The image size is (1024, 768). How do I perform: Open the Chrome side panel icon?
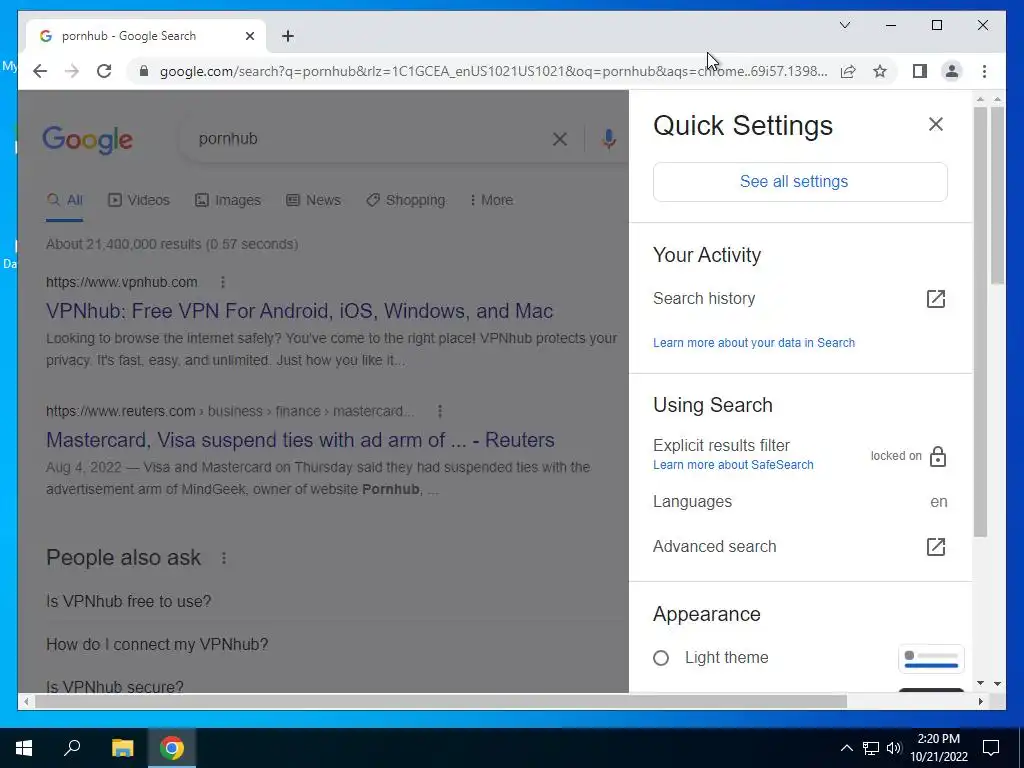920,71
